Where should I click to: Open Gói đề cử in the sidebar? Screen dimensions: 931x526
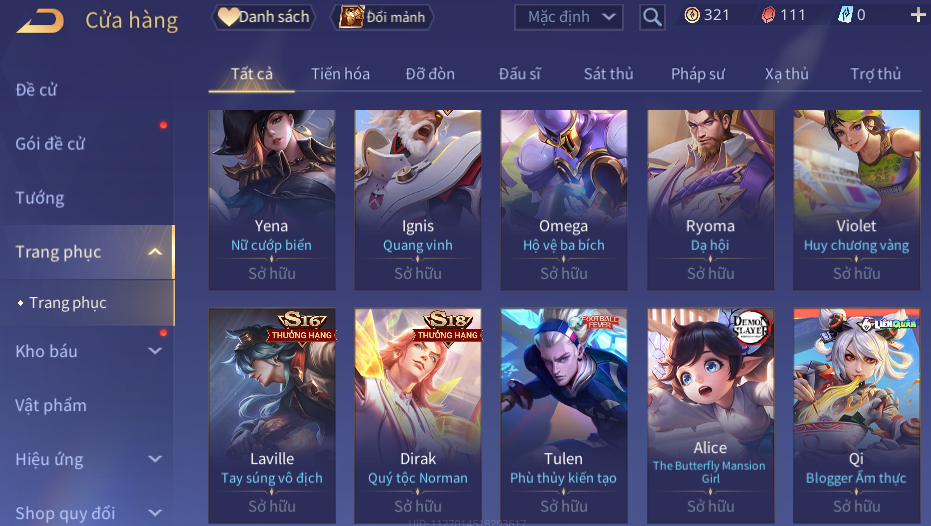(50, 144)
